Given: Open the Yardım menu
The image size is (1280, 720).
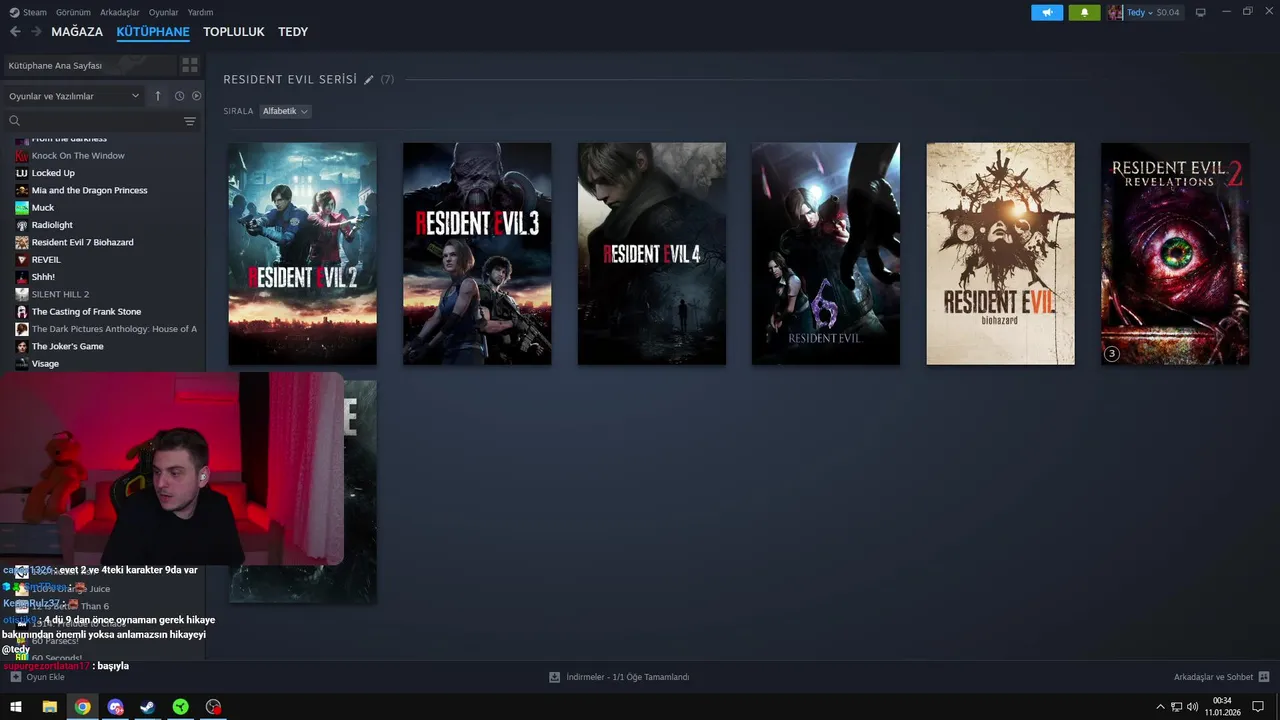Looking at the screenshot, I should pos(200,12).
